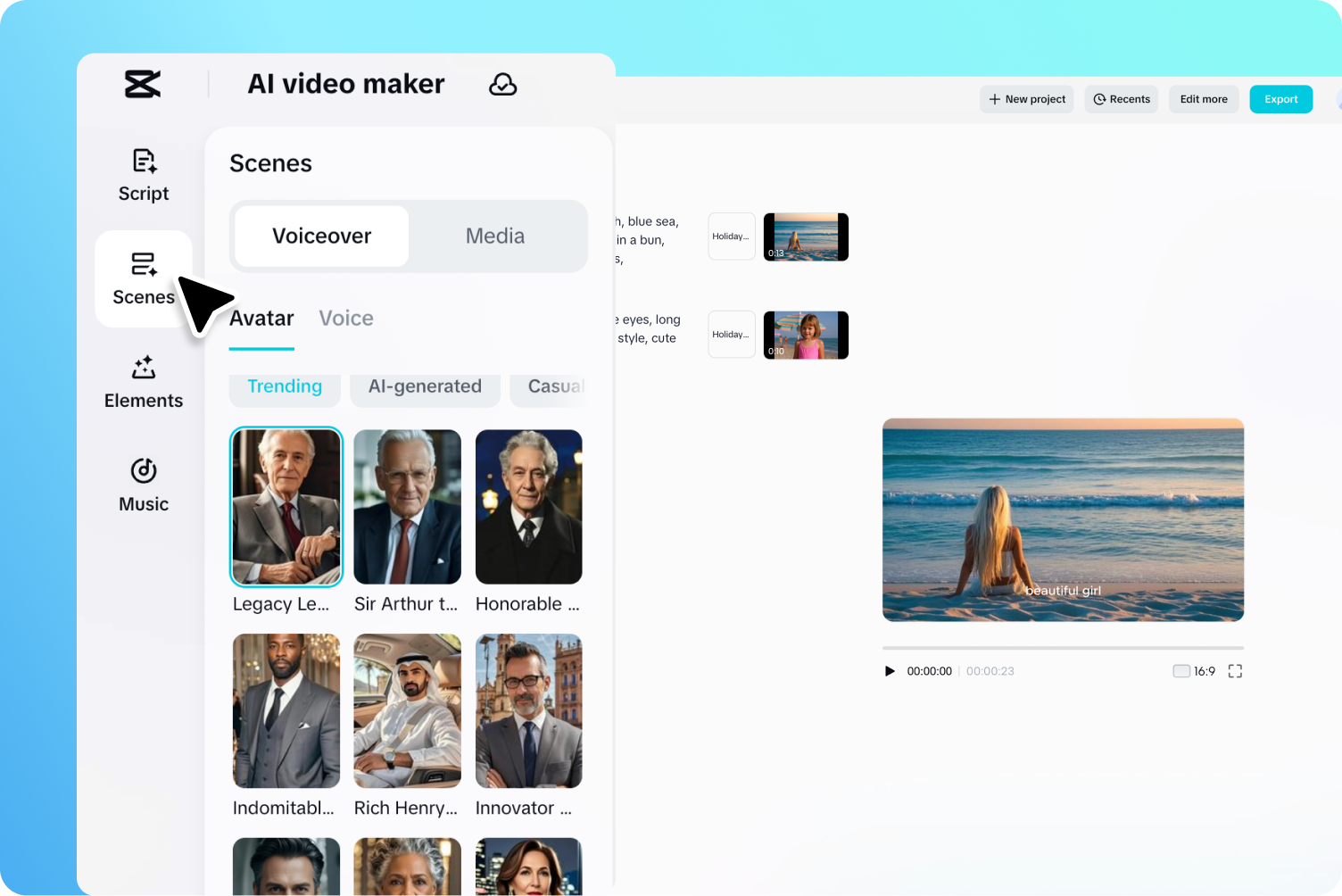Choose the Sir Arthur avatar
Image resolution: width=1342 pixels, height=896 pixels.
pos(408,507)
